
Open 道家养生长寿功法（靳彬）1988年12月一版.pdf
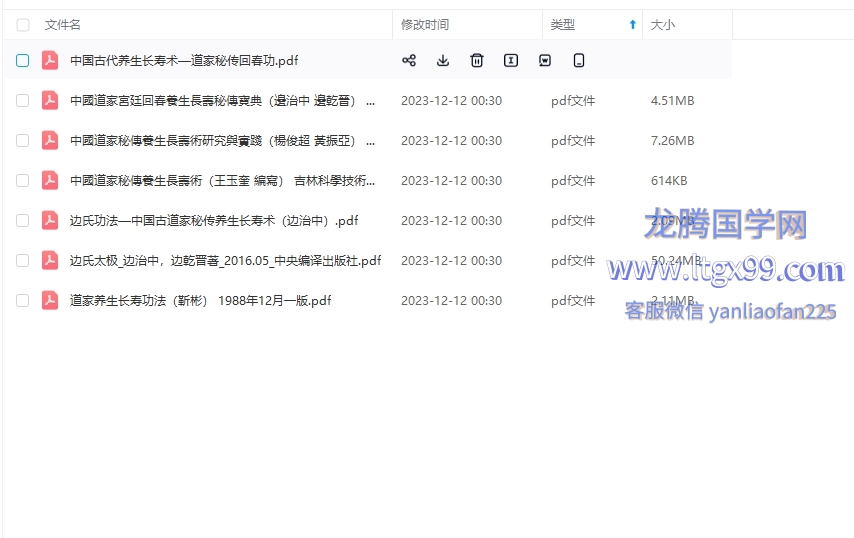200,301
